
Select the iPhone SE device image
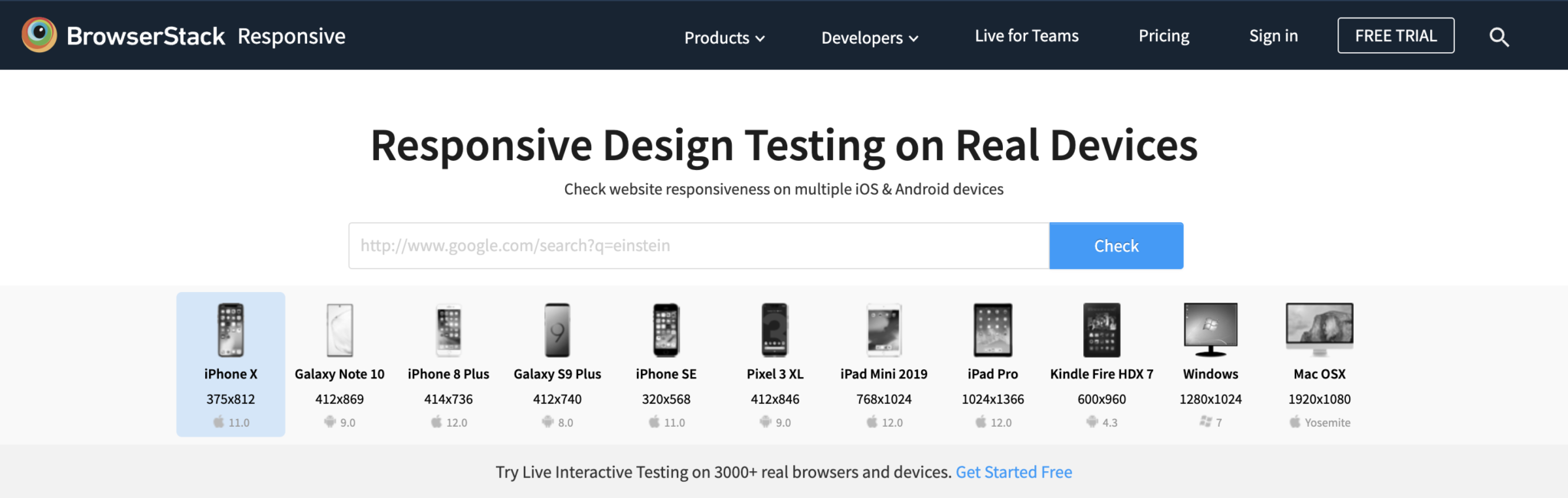666,330
